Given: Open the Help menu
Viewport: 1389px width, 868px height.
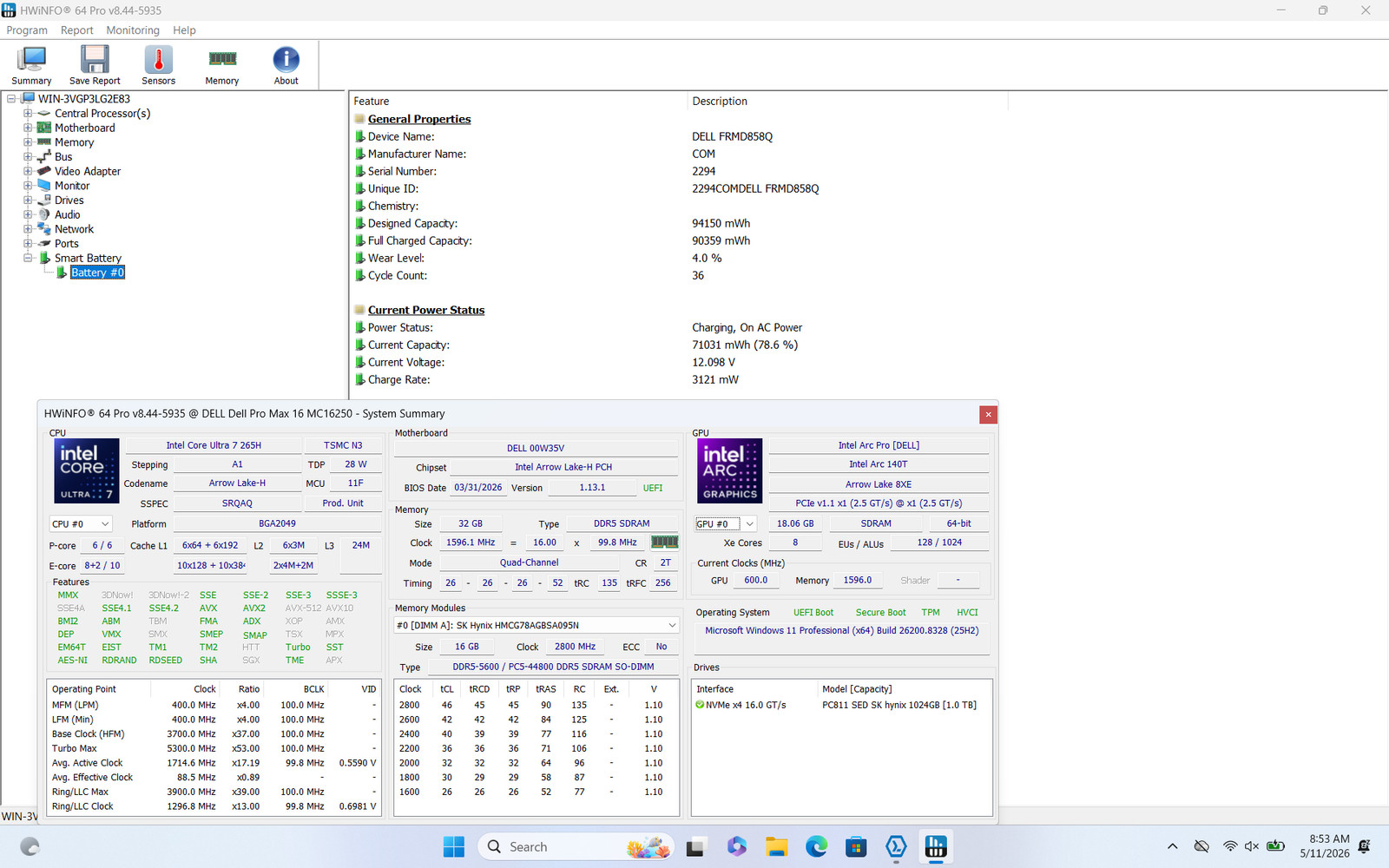Looking at the screenshot, I should coord(184,30).
